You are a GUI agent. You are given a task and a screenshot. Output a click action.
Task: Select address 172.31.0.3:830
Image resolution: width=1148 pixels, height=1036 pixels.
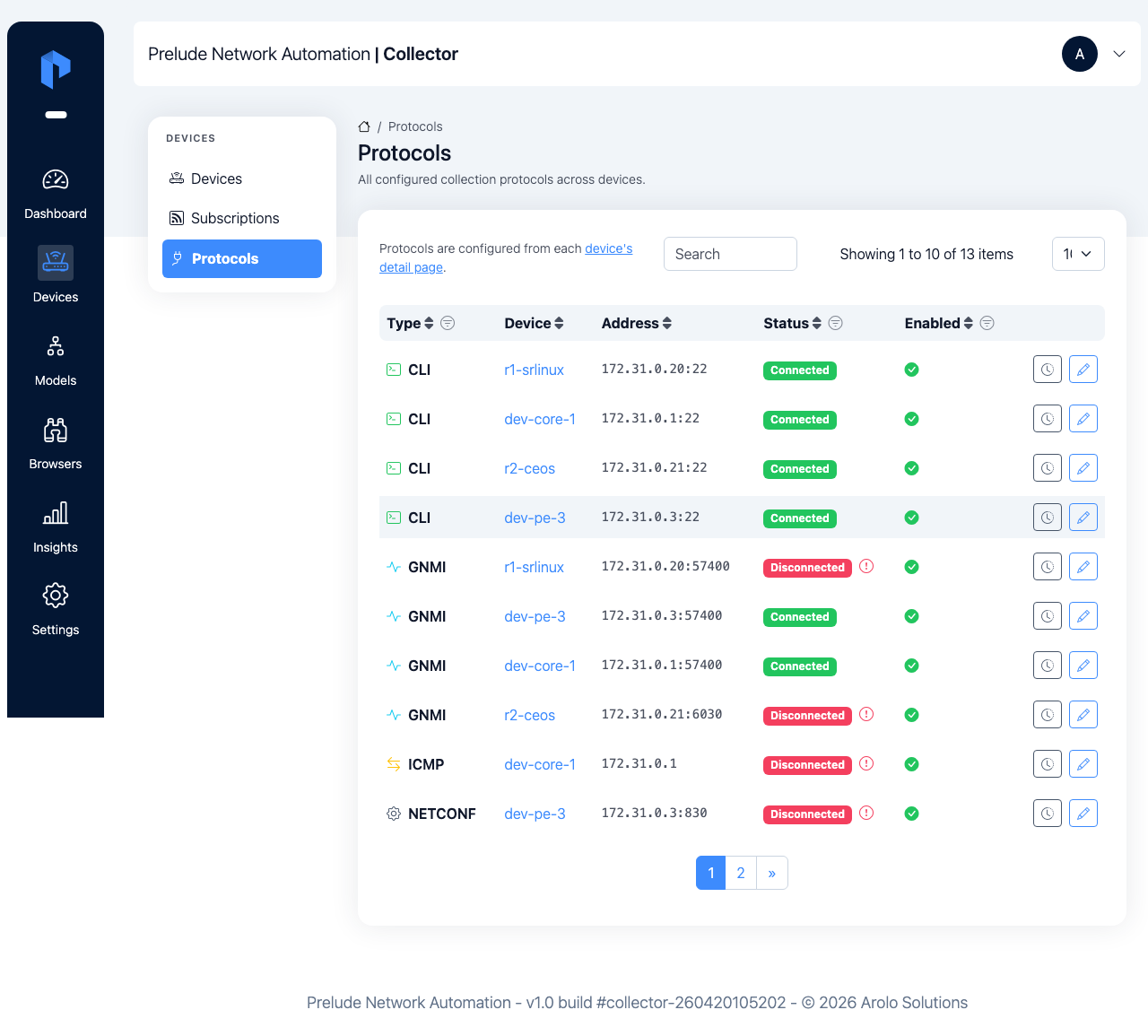pos(655,813)
